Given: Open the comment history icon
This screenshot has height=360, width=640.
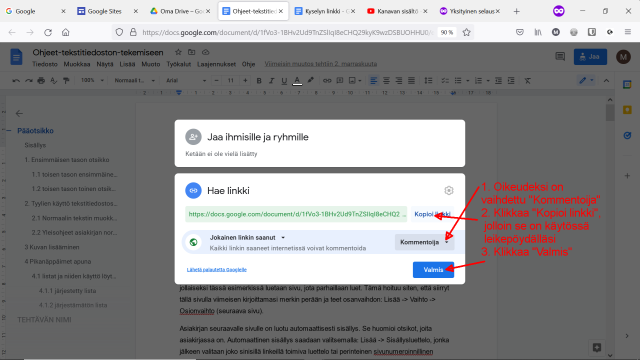Looking at the screenshot, I should click(x=560, y=57).
